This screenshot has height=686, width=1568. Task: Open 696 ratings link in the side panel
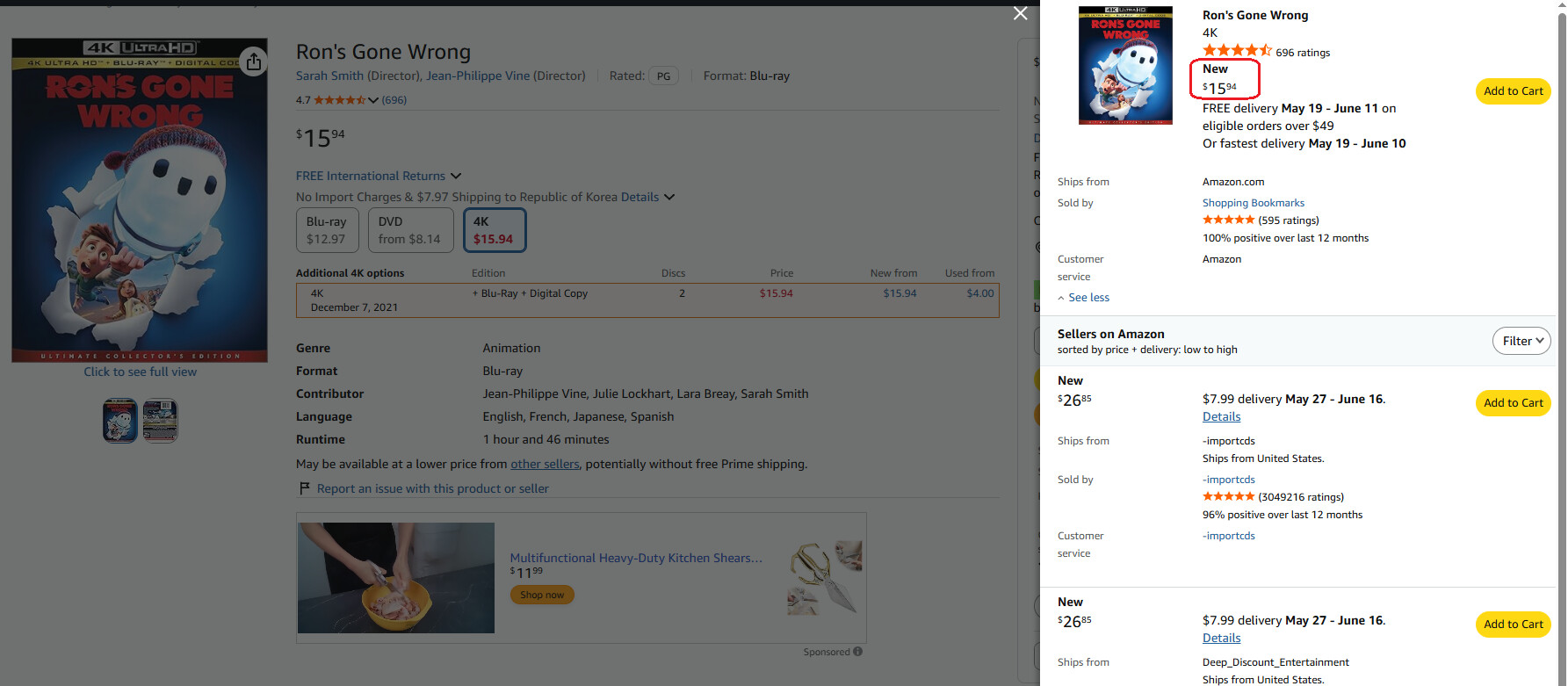click(x=1303, y=53)
